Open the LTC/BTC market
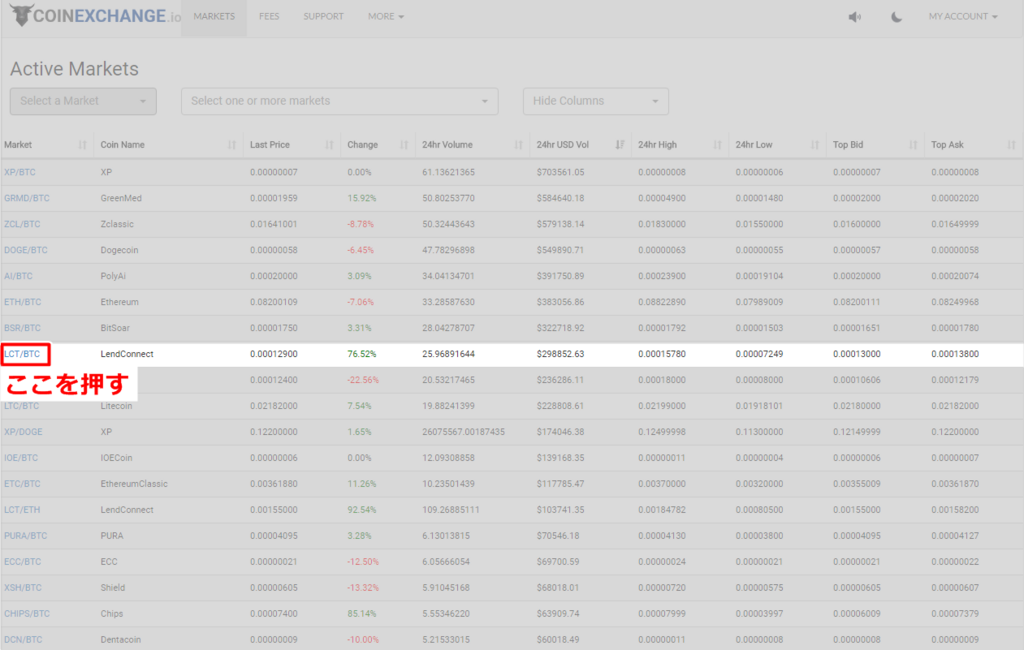This screenshot has width=1024, height=650. tap(22, 406)
